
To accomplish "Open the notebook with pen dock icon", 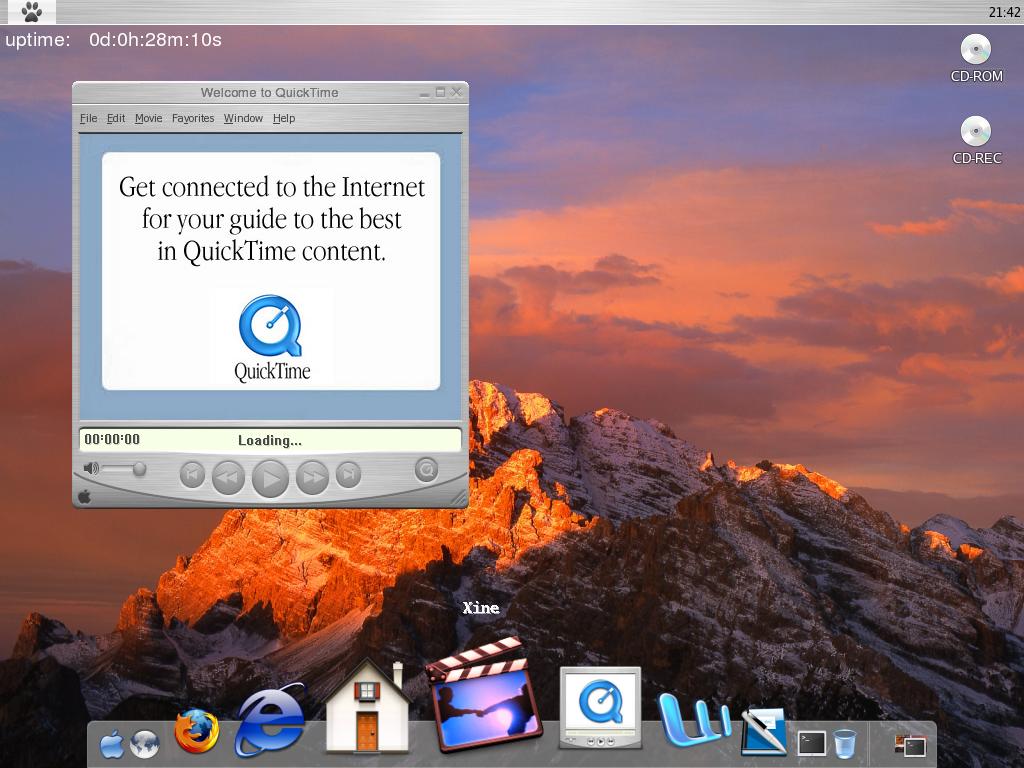I will [764, 731].
